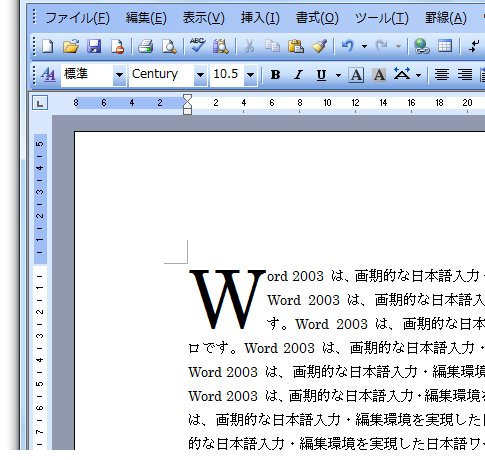Click the large drop cap letter W
The width and height of the screenshot is (485, 460).
pos(227,299)
